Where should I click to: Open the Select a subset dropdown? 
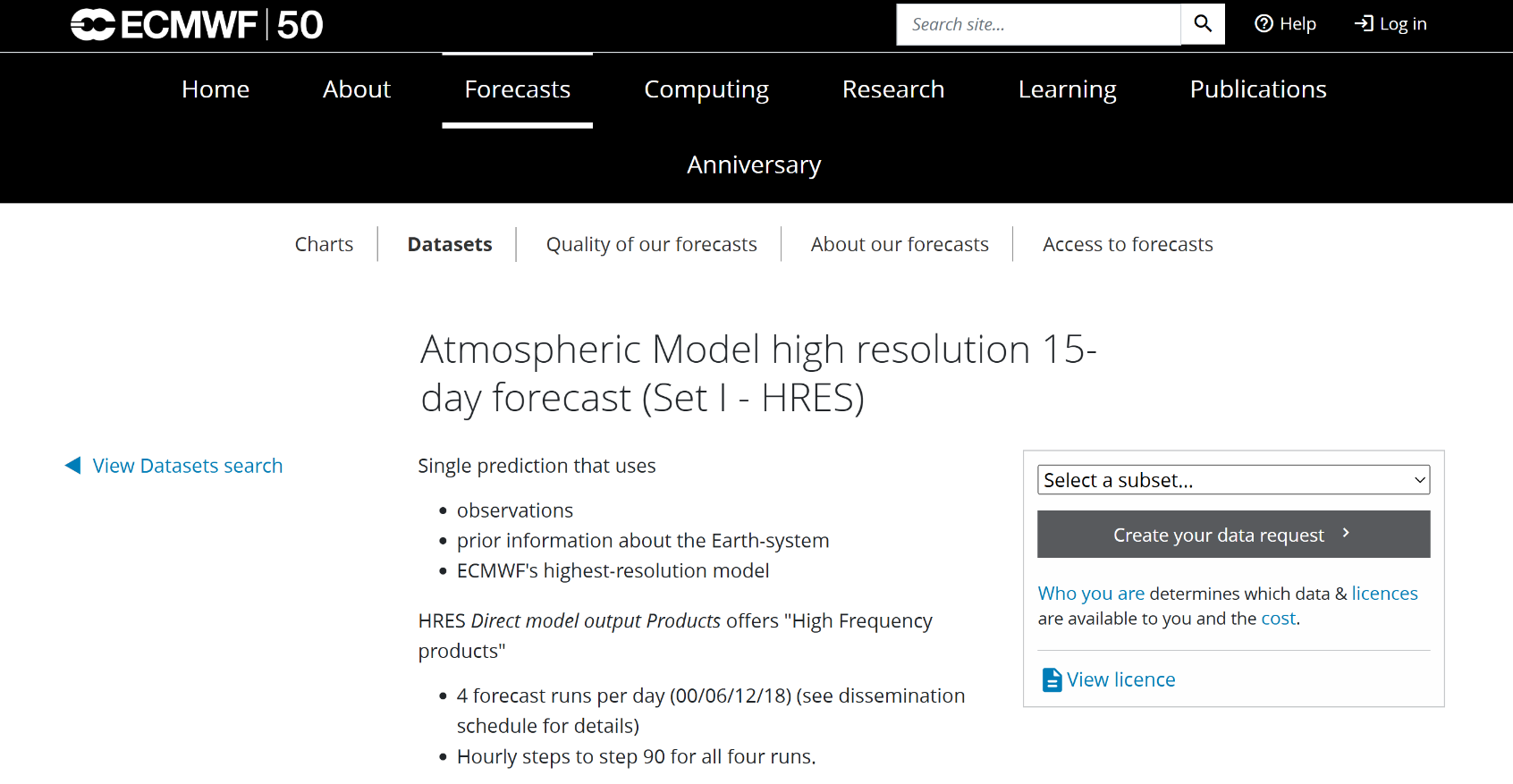[1233, 480]
